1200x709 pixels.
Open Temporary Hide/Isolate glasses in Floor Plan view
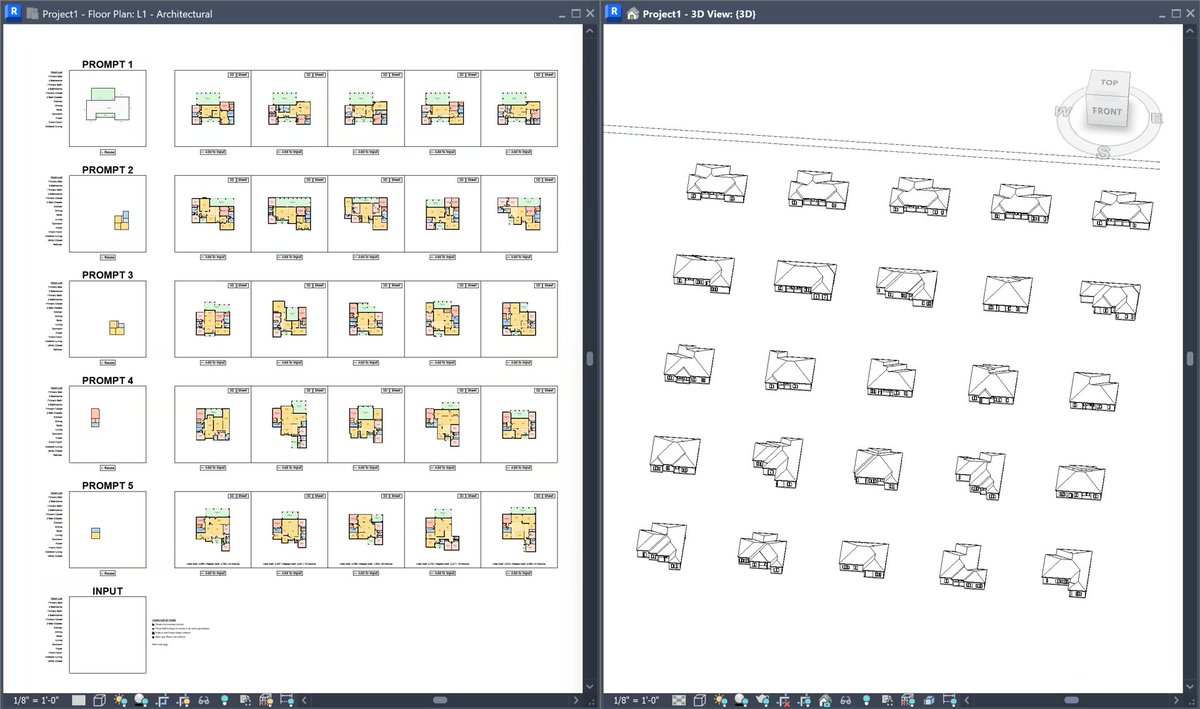click(203, 700)
